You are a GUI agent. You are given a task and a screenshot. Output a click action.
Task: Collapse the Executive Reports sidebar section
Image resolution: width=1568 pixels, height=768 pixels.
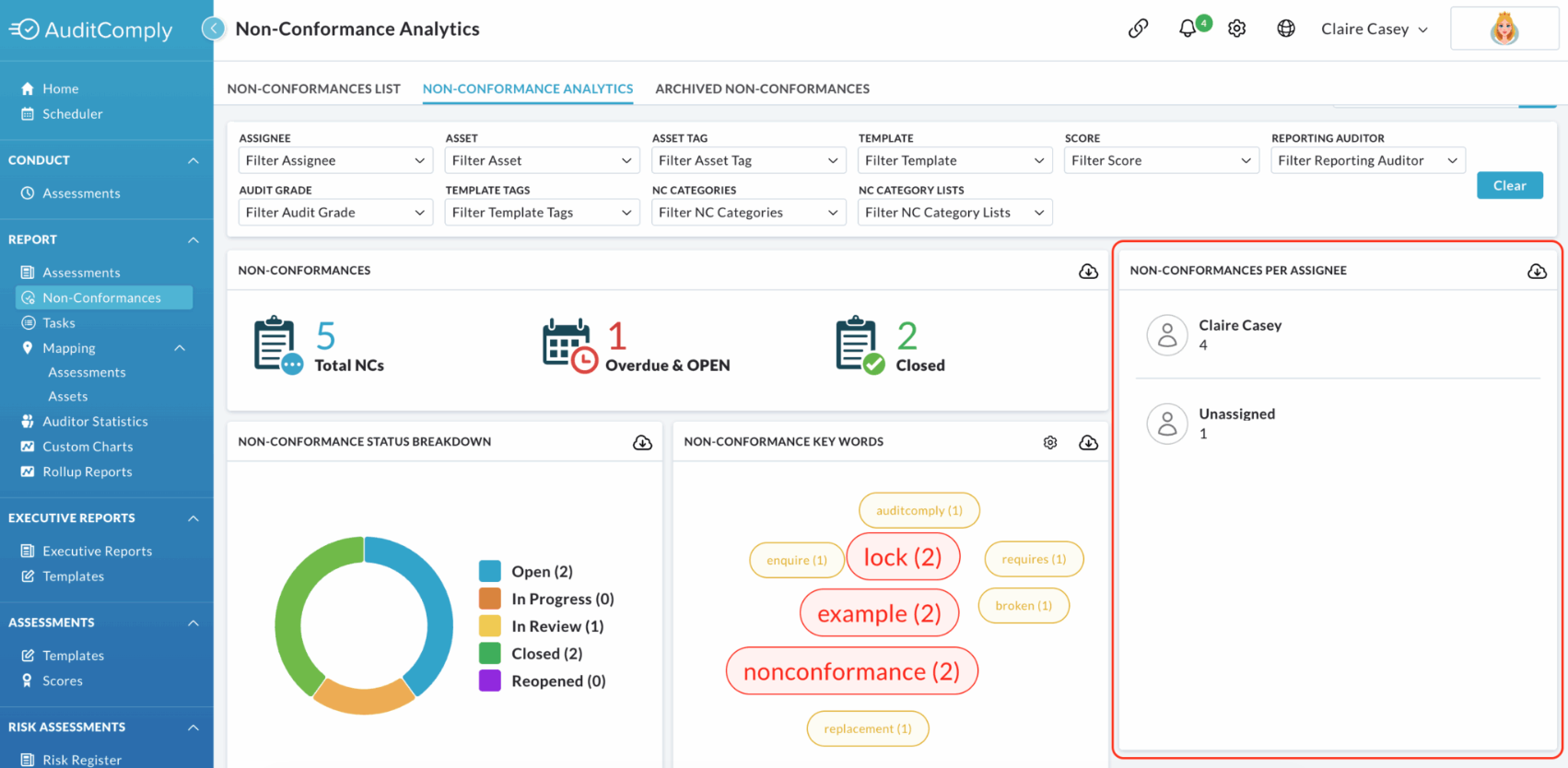[x=193, y=518]
